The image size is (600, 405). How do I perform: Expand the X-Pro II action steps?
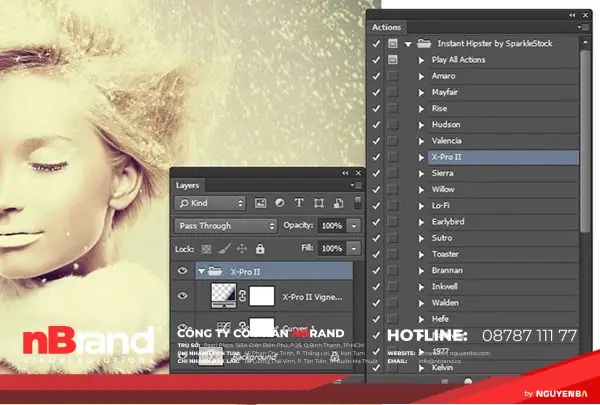(x=421, y=157)
